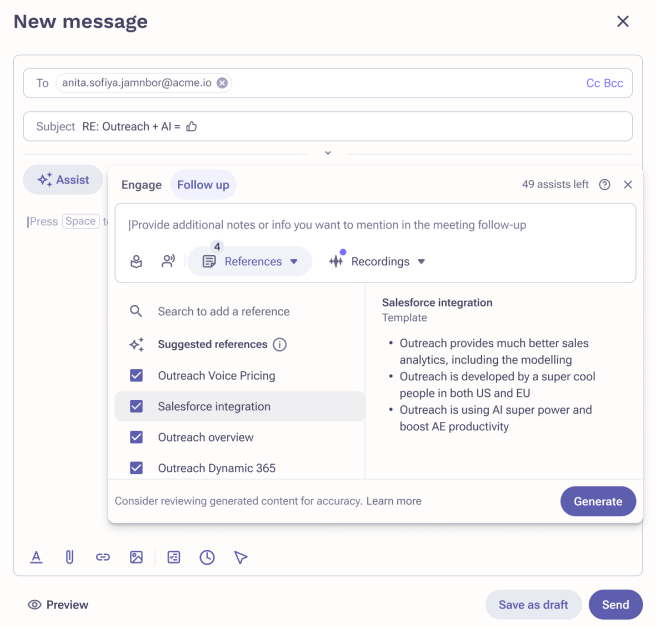Switch to the Follow up tab
This screenshot has width=656, height=626.
tap(203, 185)
